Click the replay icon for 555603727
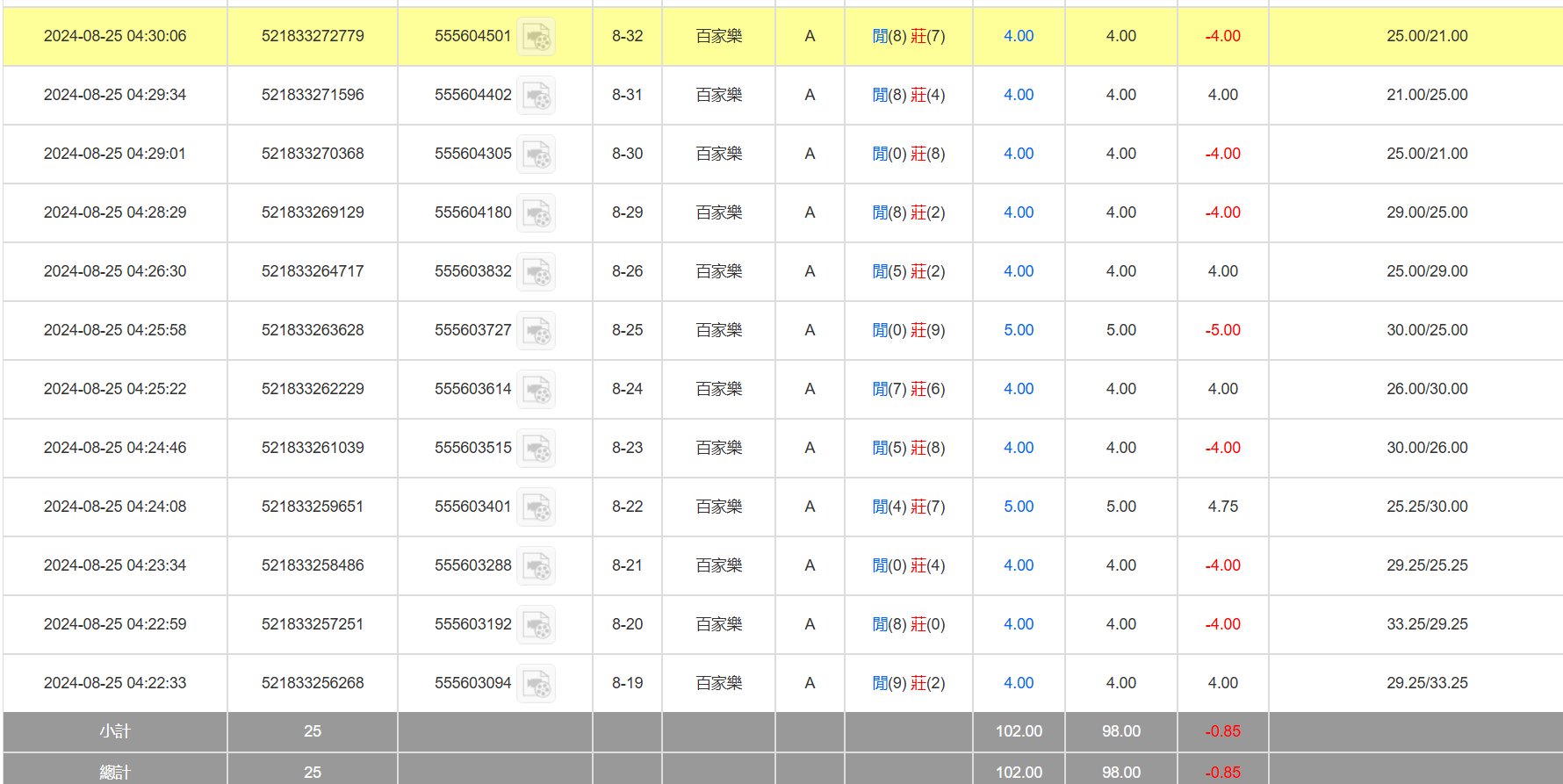The image size is (1563, 784). tap(536, 331)
